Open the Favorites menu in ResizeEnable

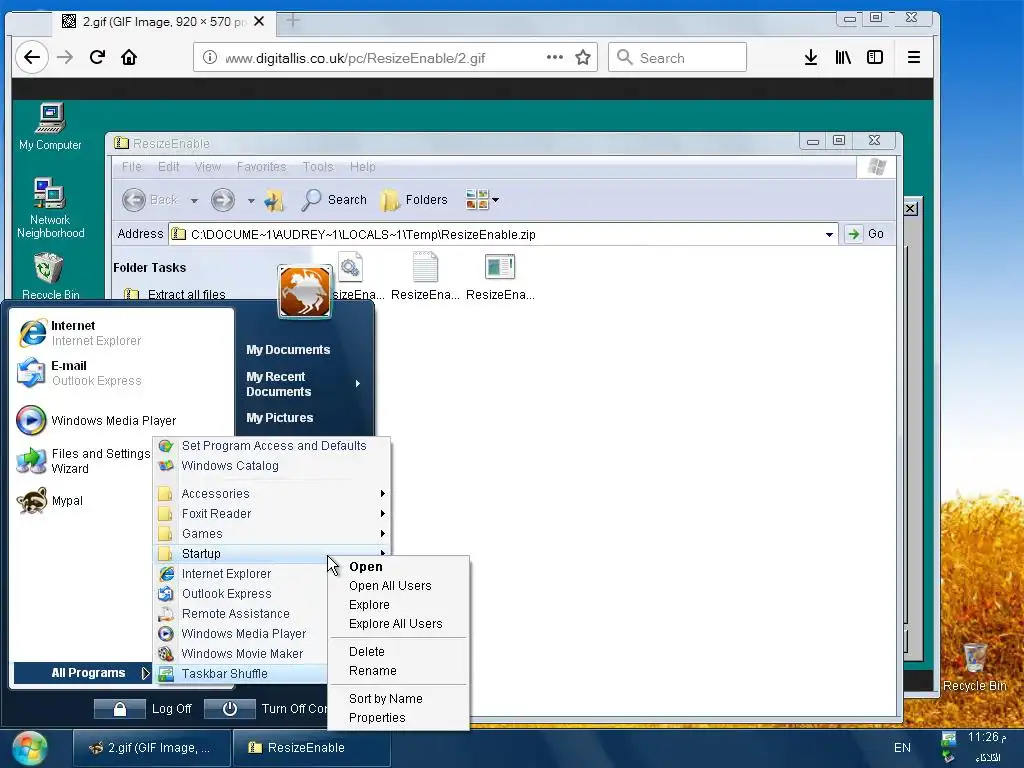click(261, 167)
